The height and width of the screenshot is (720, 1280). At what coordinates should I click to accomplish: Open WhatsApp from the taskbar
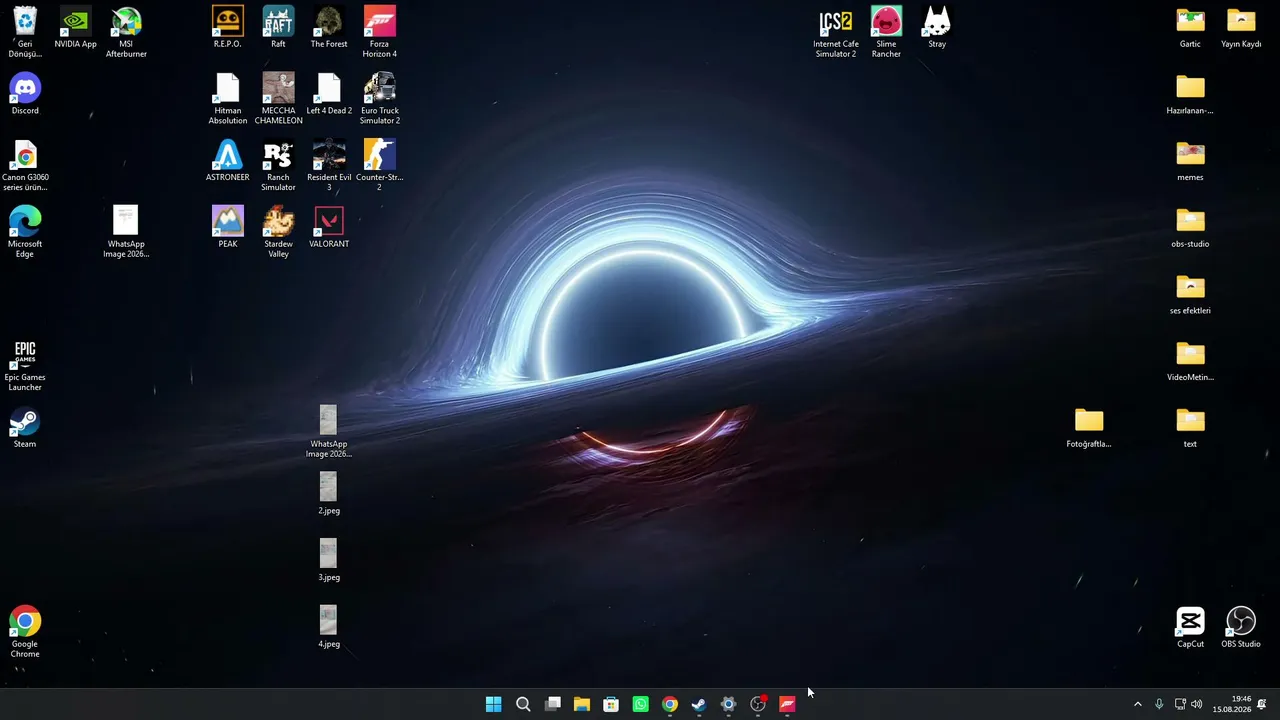[x=640, y=704]
